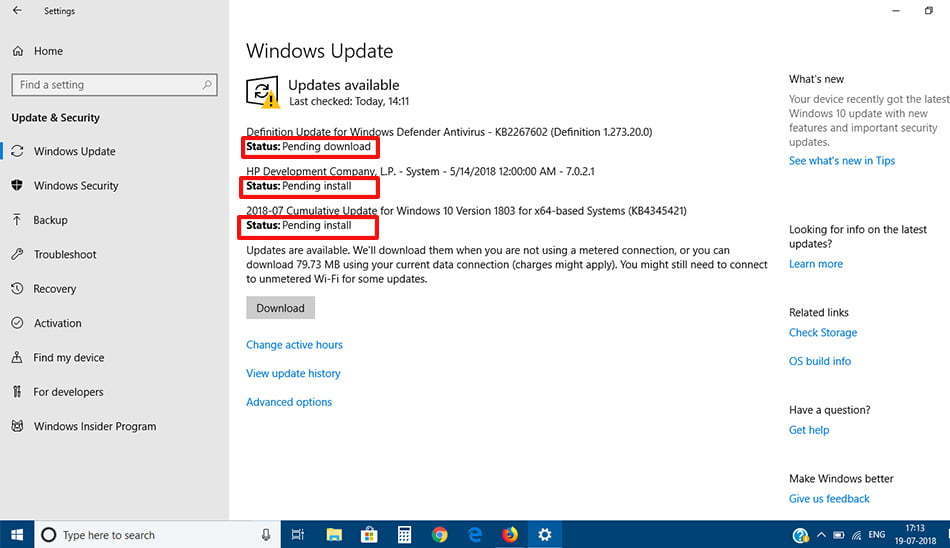Open the Activation section

point(58,323)
